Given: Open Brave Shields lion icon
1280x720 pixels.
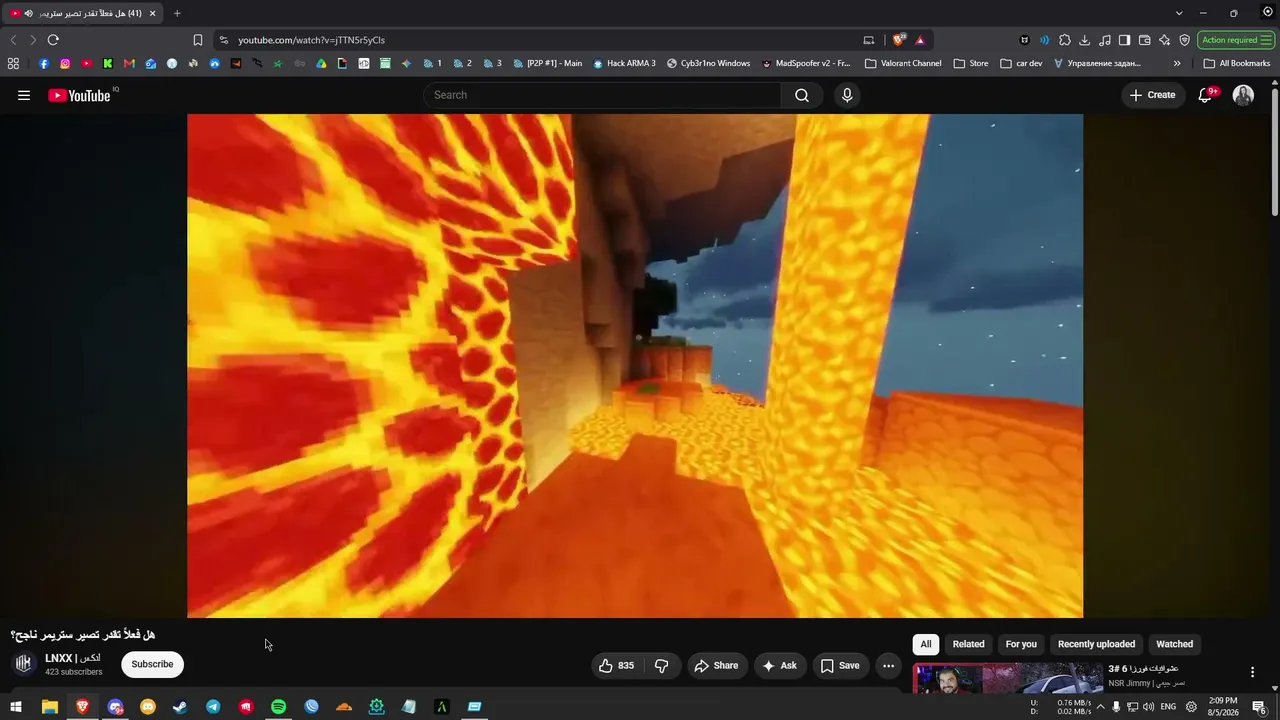Looking at the screenshot, I should [x=899, y=40].
